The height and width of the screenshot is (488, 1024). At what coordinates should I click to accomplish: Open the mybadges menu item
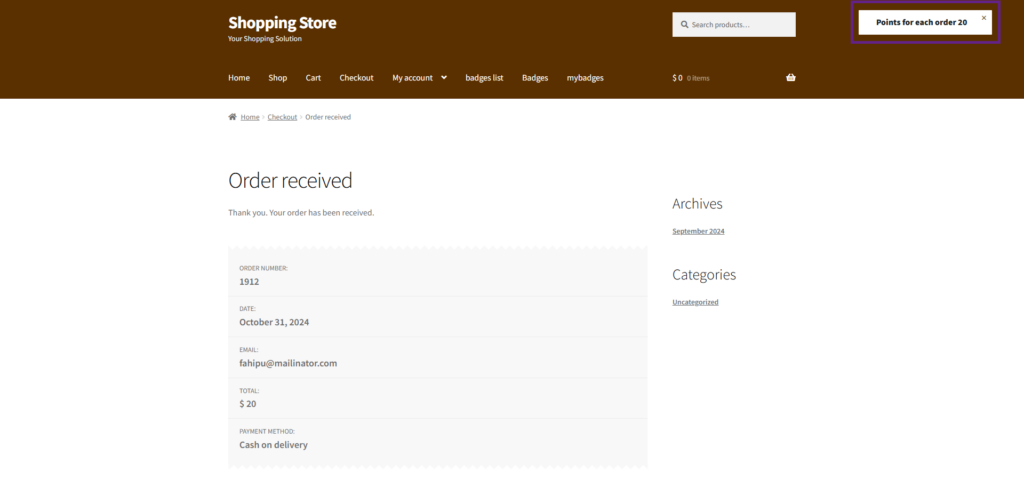585,78
